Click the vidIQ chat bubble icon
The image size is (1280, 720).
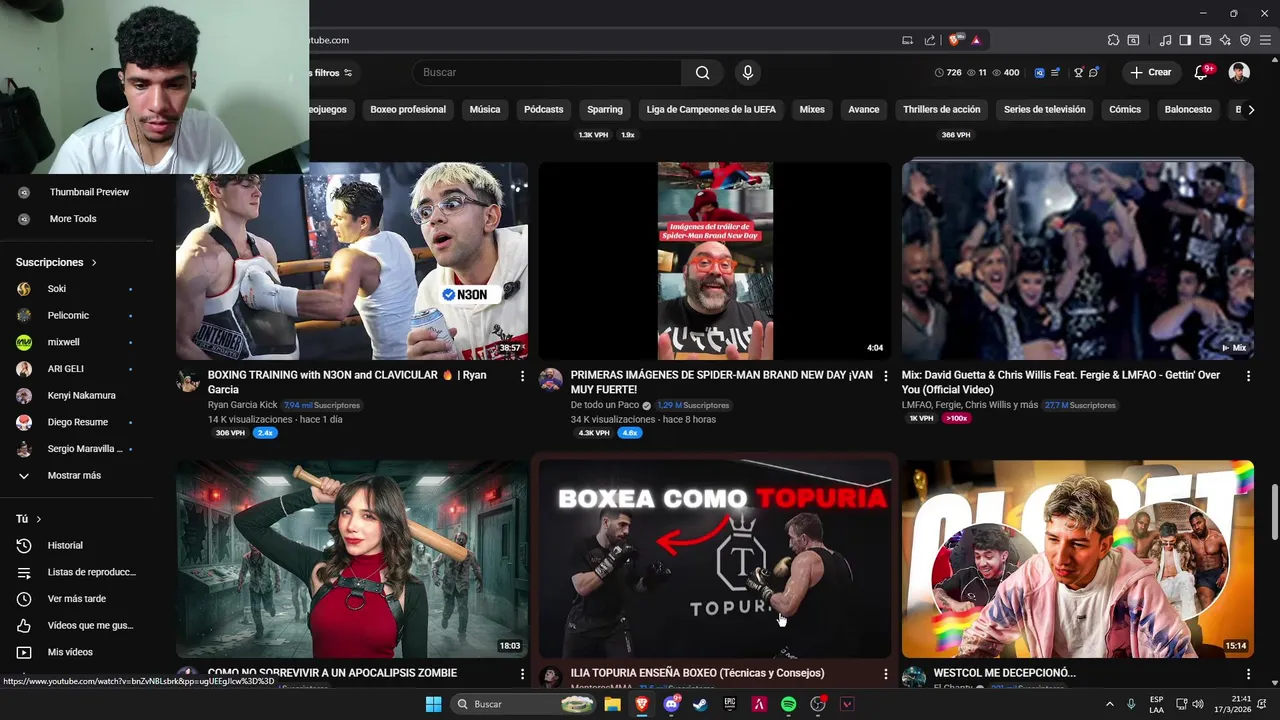click(1094, 72)
